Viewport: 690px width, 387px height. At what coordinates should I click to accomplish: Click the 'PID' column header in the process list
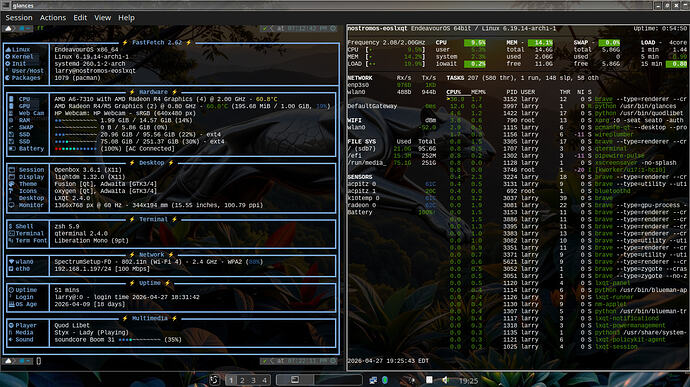[x=512, y=92]
